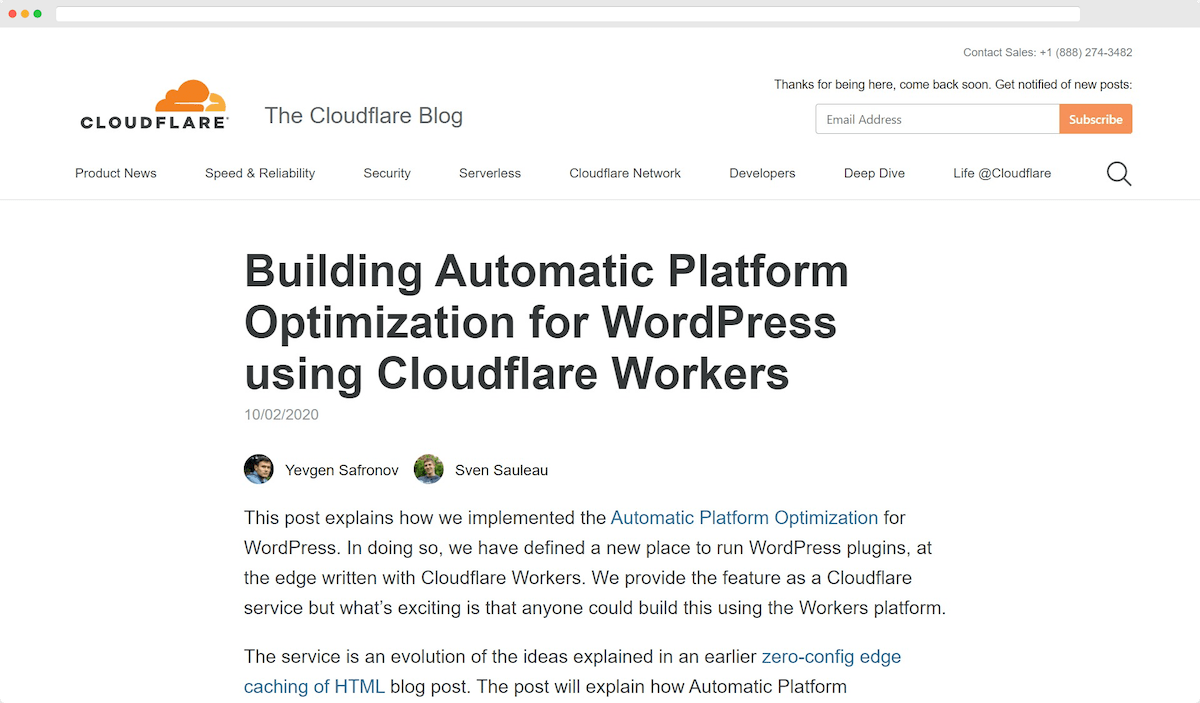The width and height of the screenshot is (1200, 703).
Task: Click Sven Sauleau's avatar photo
Action: click(428, 469)
